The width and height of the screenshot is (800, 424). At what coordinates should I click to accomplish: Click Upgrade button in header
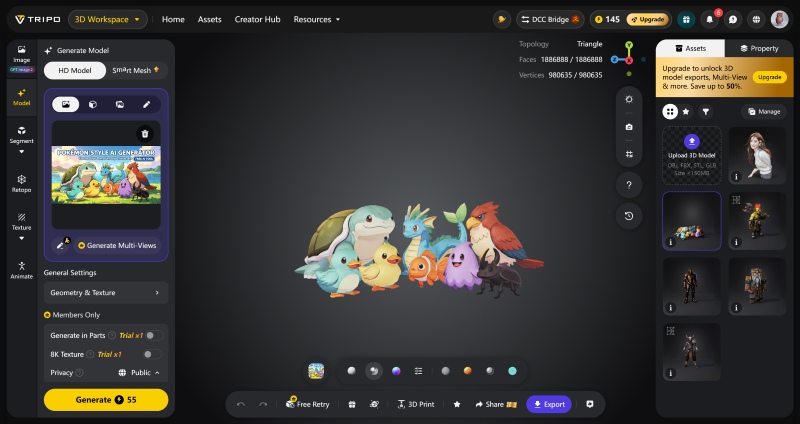point(647,19)
